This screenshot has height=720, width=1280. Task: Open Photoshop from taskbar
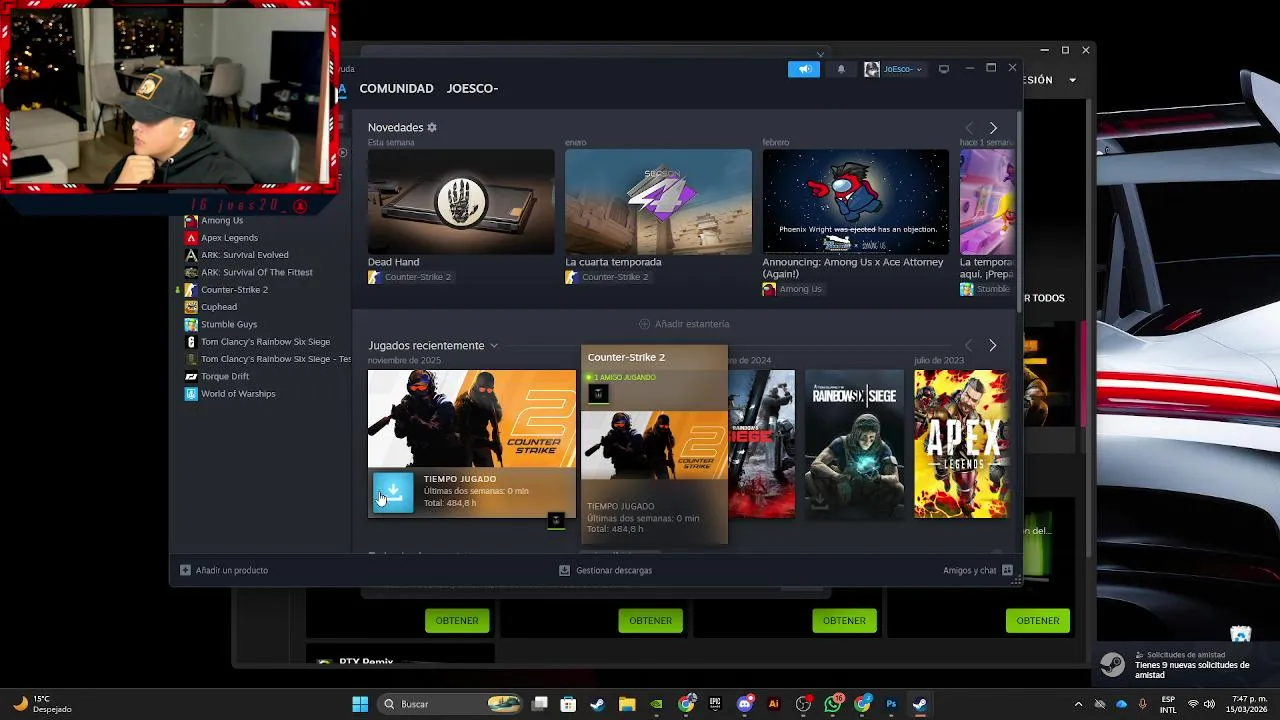tap(891, 704)
